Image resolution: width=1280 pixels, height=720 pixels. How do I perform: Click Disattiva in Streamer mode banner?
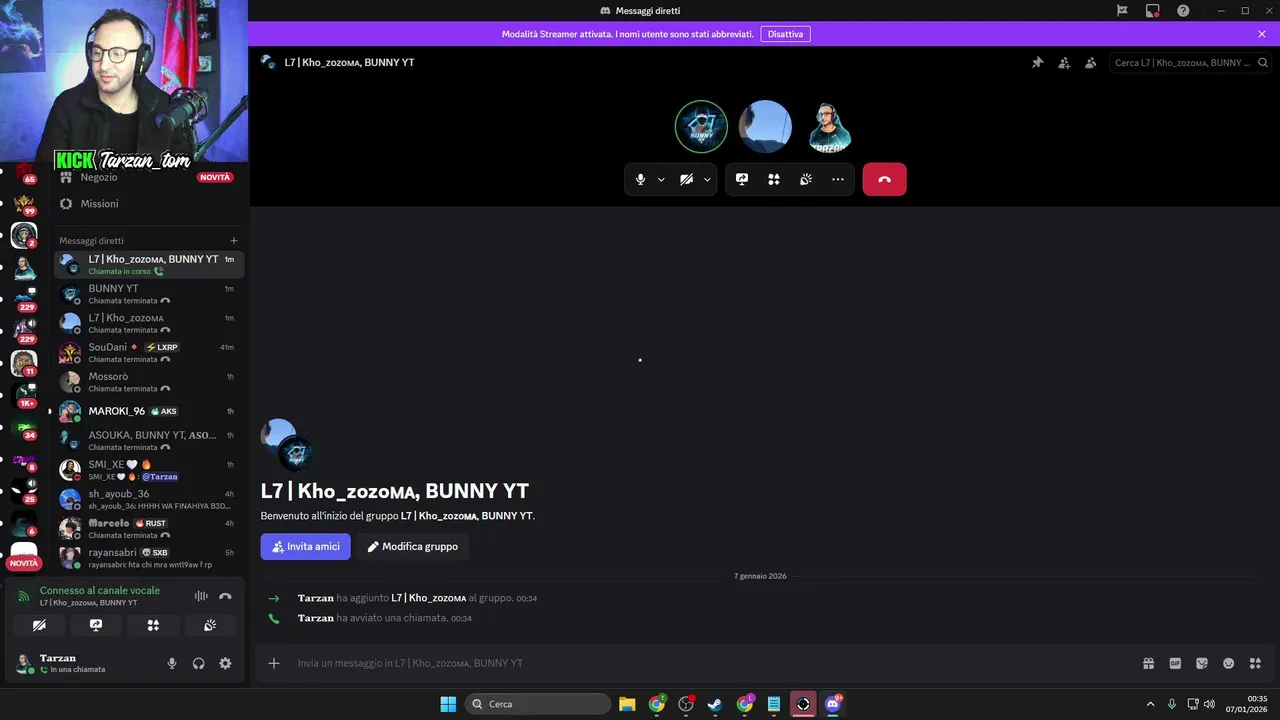[x=785, y=34]
